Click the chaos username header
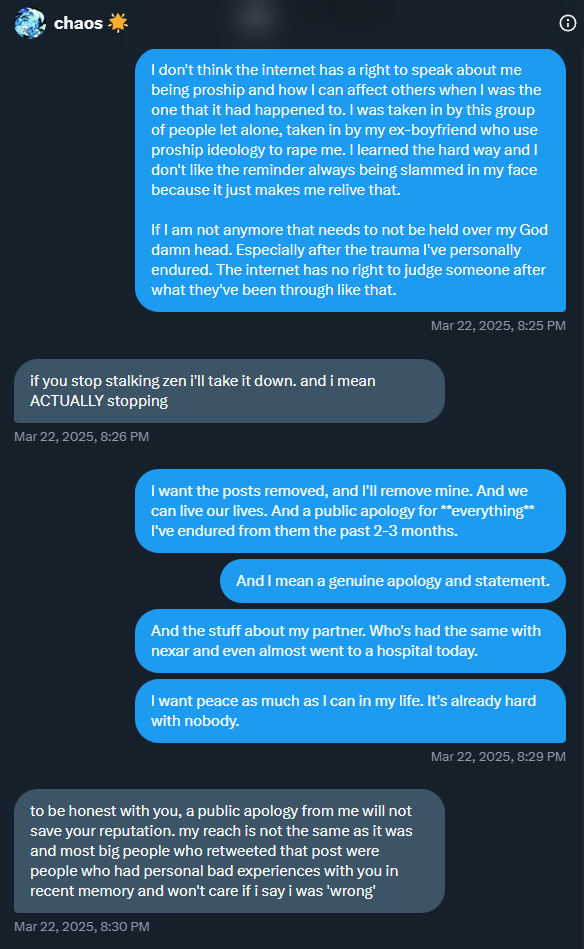The width and height of the screenshot is (584, 949). (78, 23)
